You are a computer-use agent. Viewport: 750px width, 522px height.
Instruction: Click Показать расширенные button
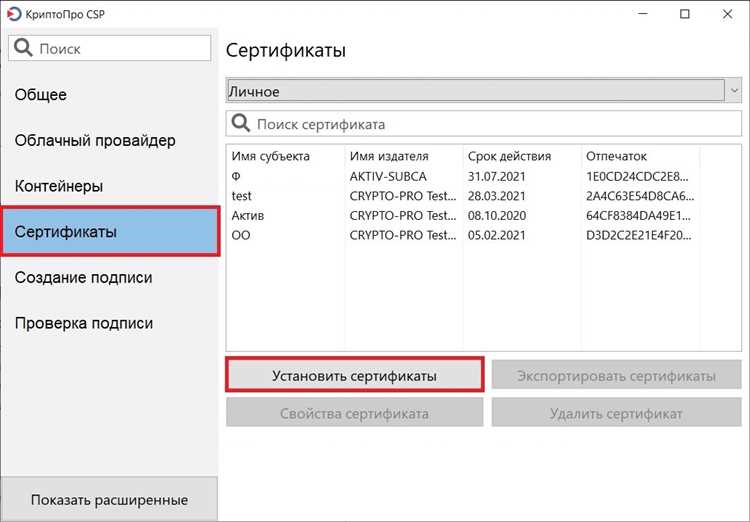109,499
